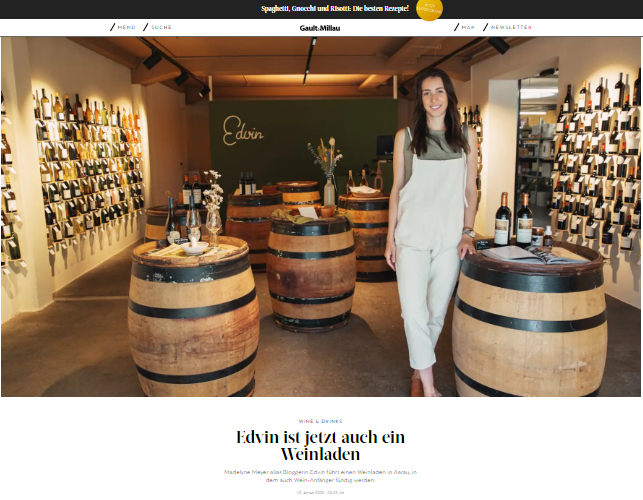Click the slash icon beside NEWSLETTER
Screen dimensions: 643x500
(x=486, y=27)
